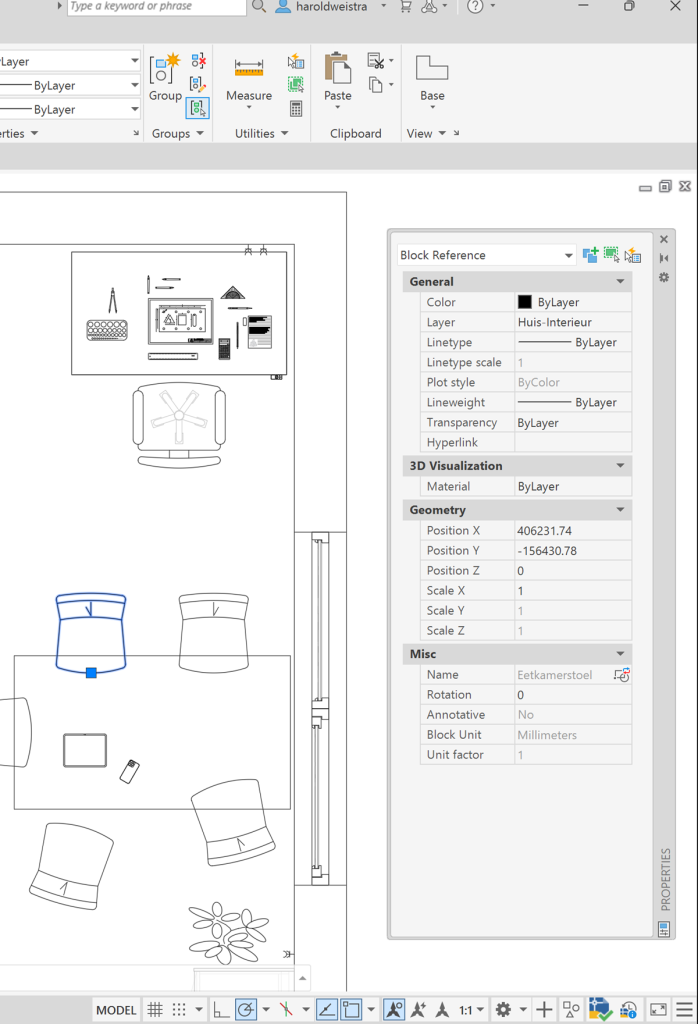
Task: Click the keyword search field
Action: [x=157, y=7]
